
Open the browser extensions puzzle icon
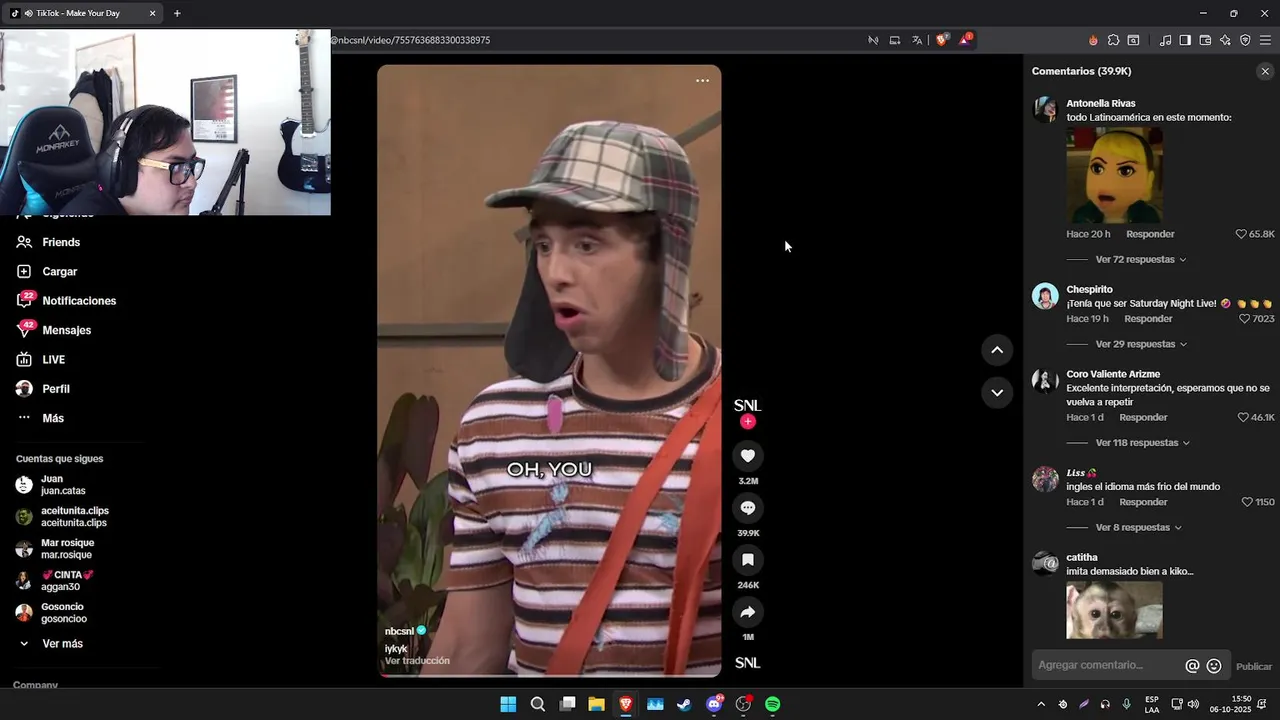(x=1113, y=40)
